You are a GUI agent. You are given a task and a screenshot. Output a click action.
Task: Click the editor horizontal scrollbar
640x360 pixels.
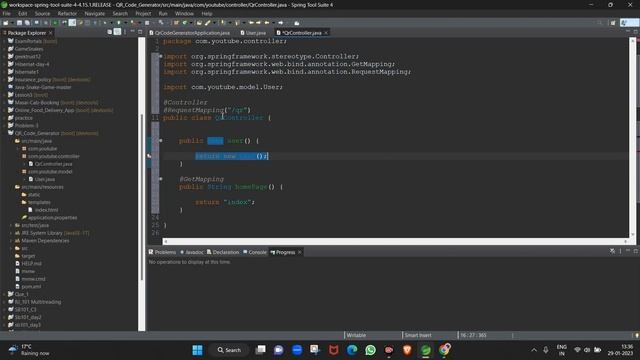[395, 241]
